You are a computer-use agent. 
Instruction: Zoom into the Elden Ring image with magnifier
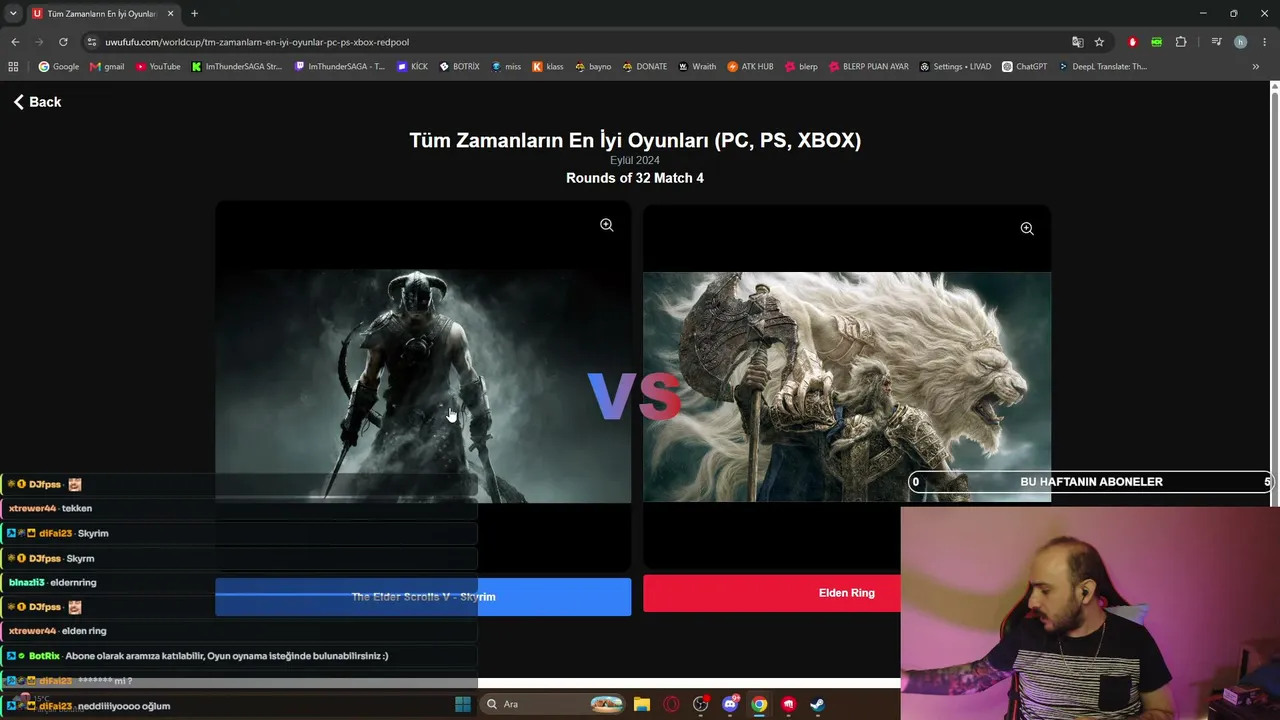pyautogui.click(x=1026, y=229)
